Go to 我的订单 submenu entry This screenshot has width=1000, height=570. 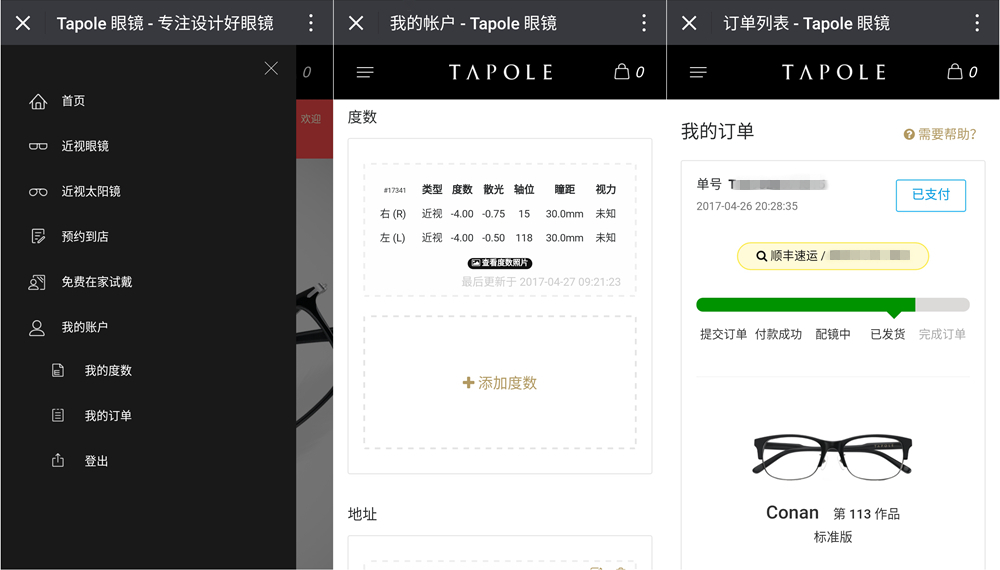pos(108,416)
